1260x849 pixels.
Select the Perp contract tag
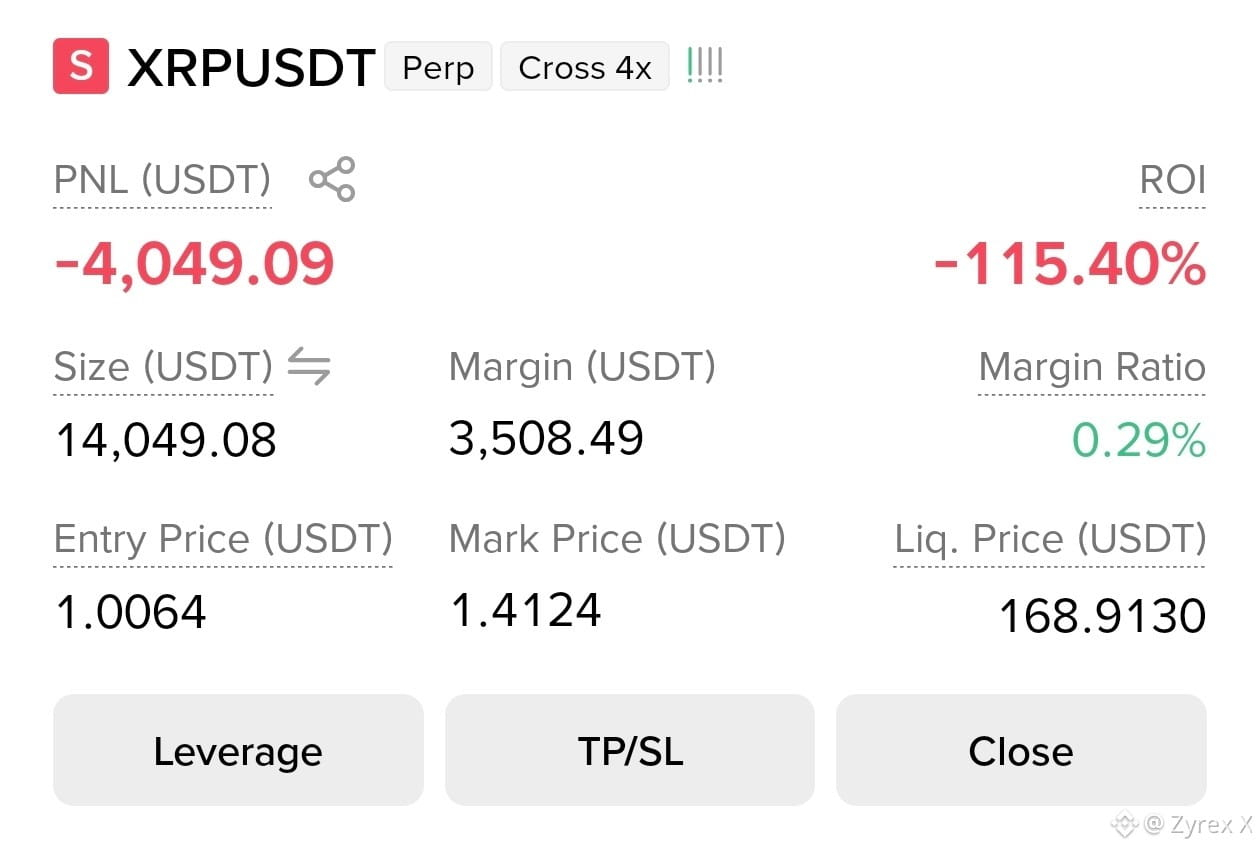coord(438,67)
